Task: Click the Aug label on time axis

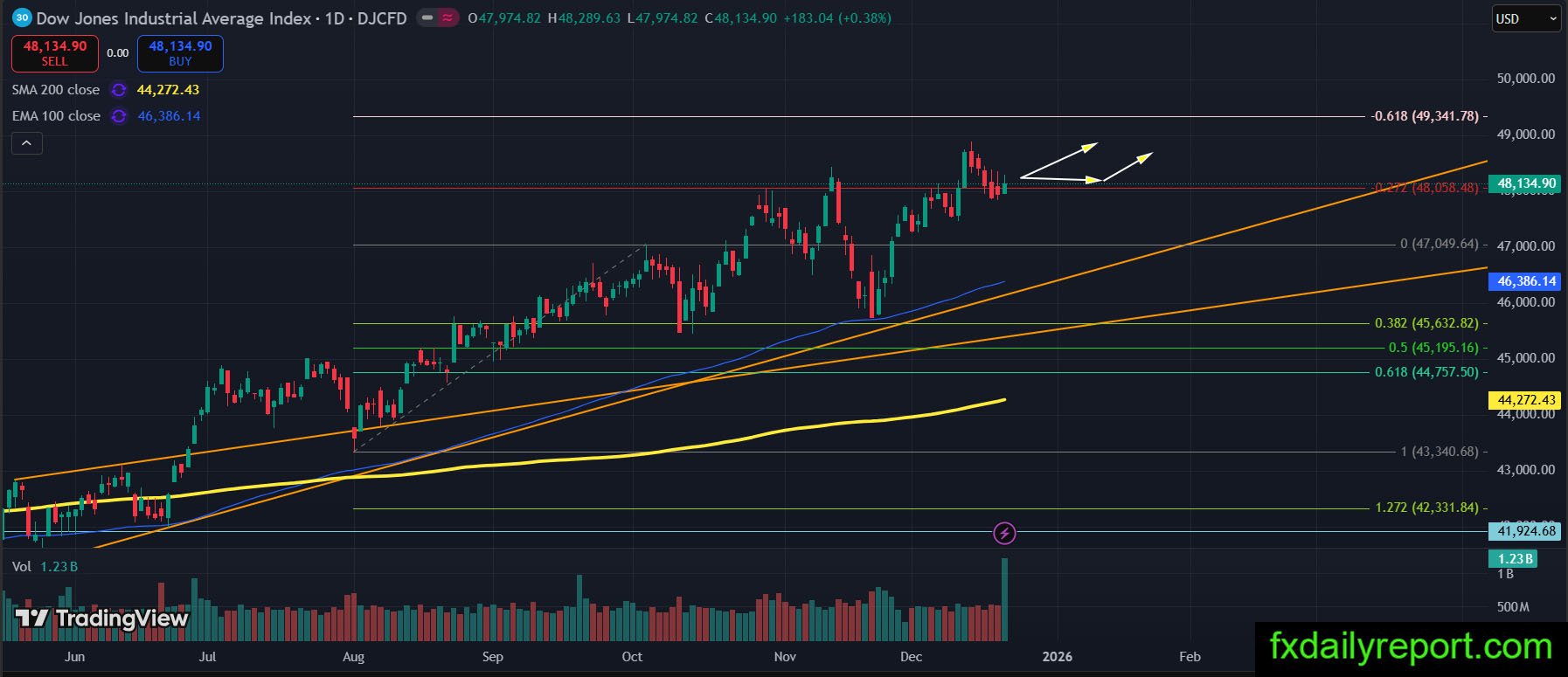Action: click(x=353, y=657)
